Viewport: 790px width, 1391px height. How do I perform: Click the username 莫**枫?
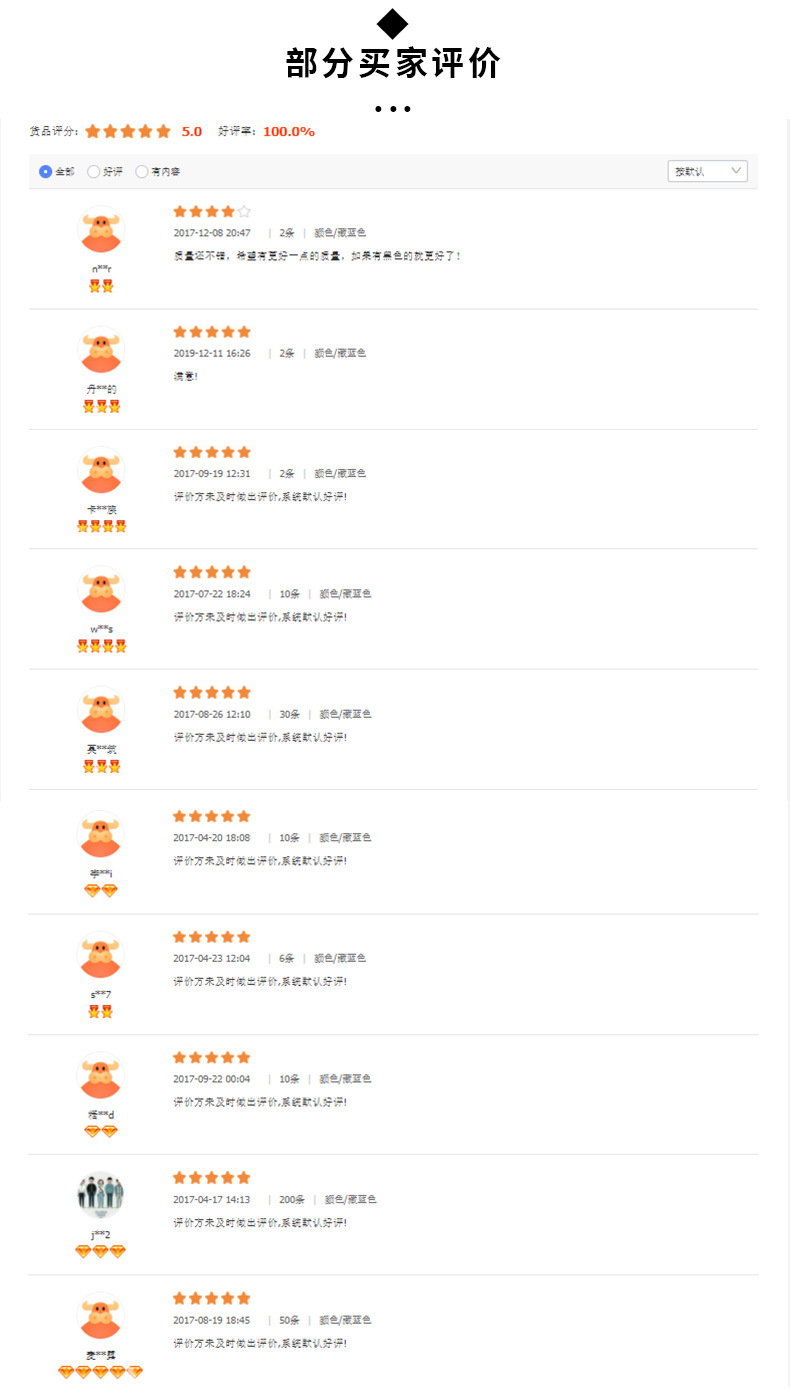tap(101, 749)
